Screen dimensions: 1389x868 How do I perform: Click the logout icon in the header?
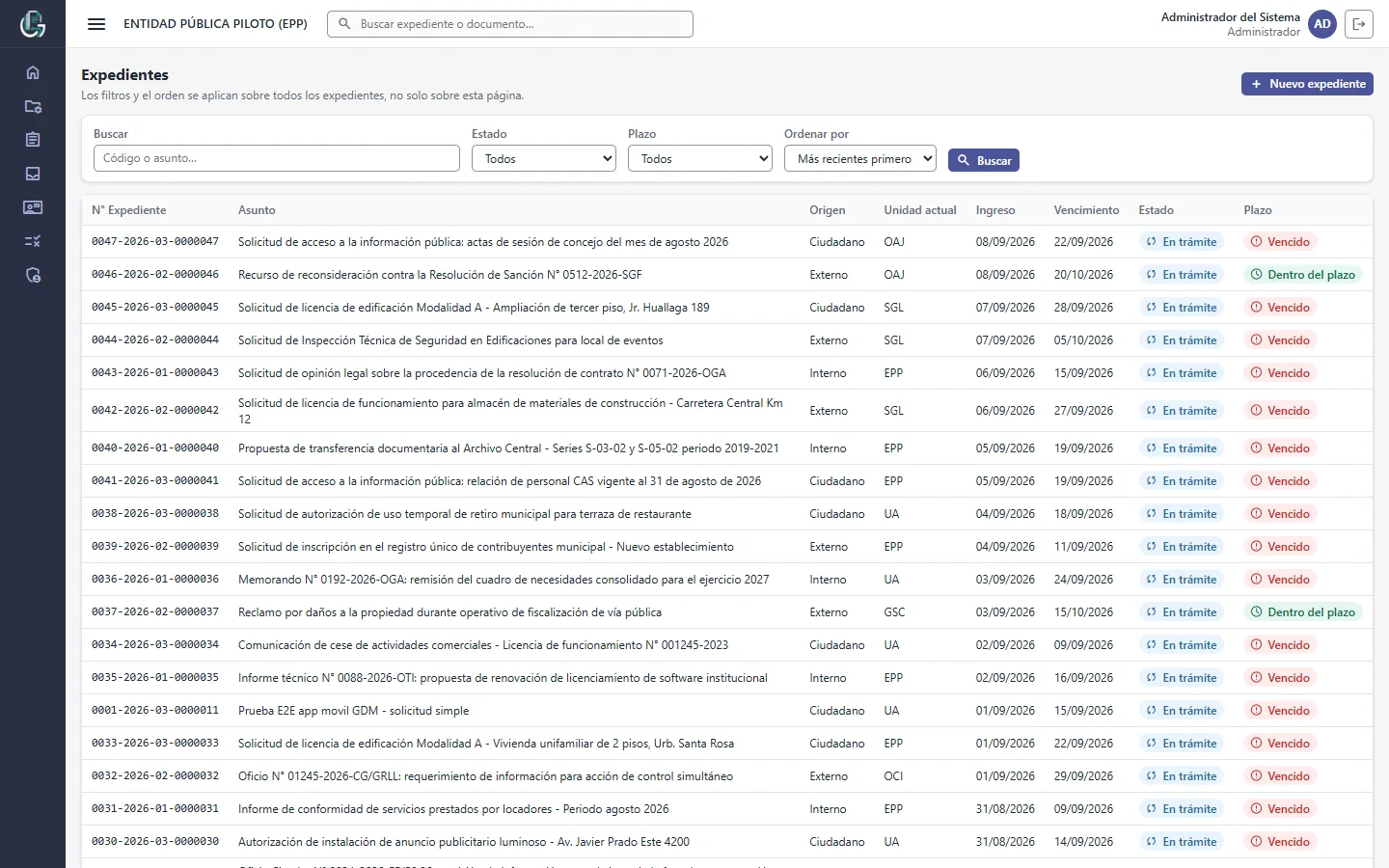point(1359,24)
